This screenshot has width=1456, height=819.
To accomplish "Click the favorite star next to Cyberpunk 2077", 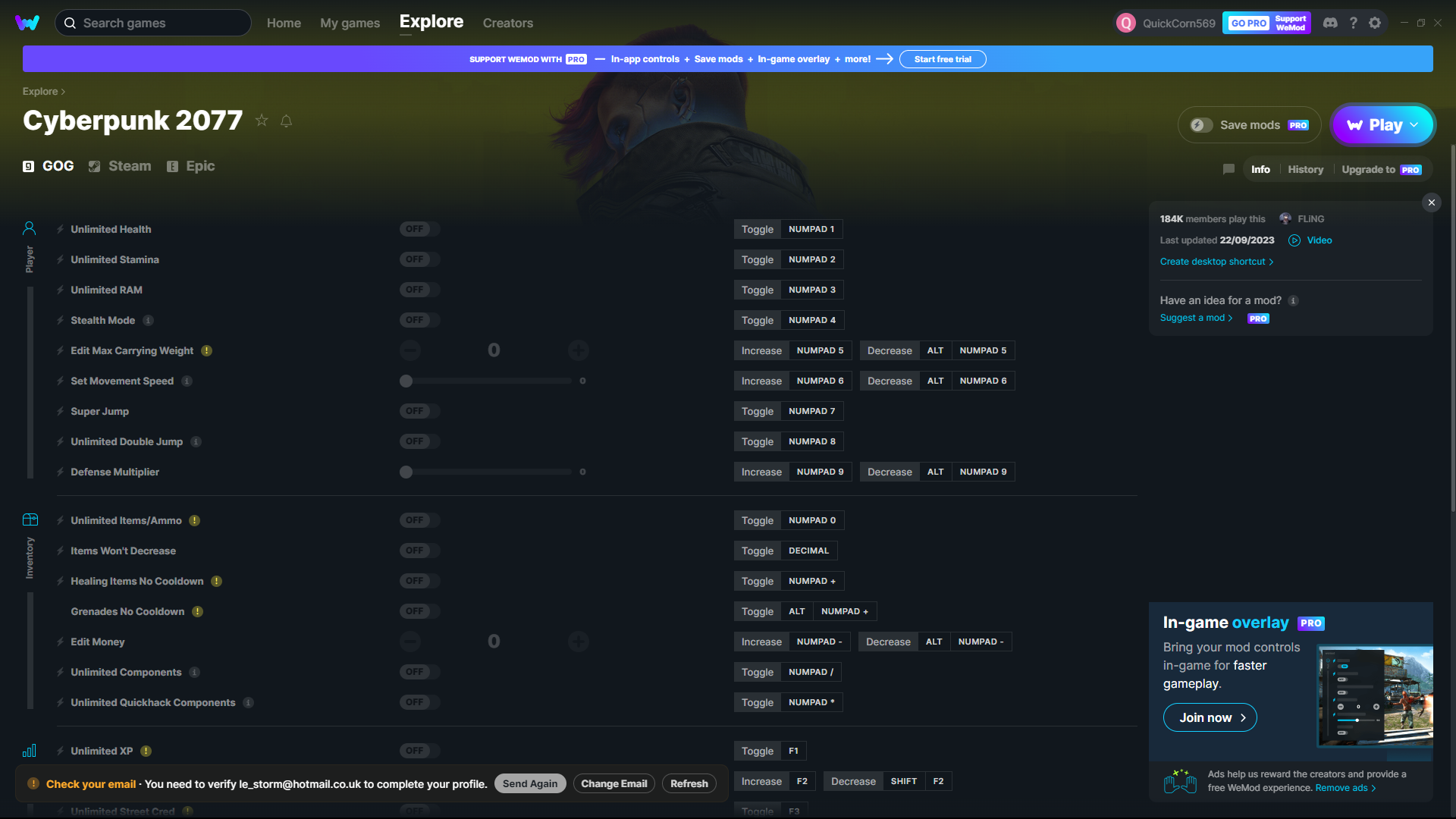I will (262, 121).
